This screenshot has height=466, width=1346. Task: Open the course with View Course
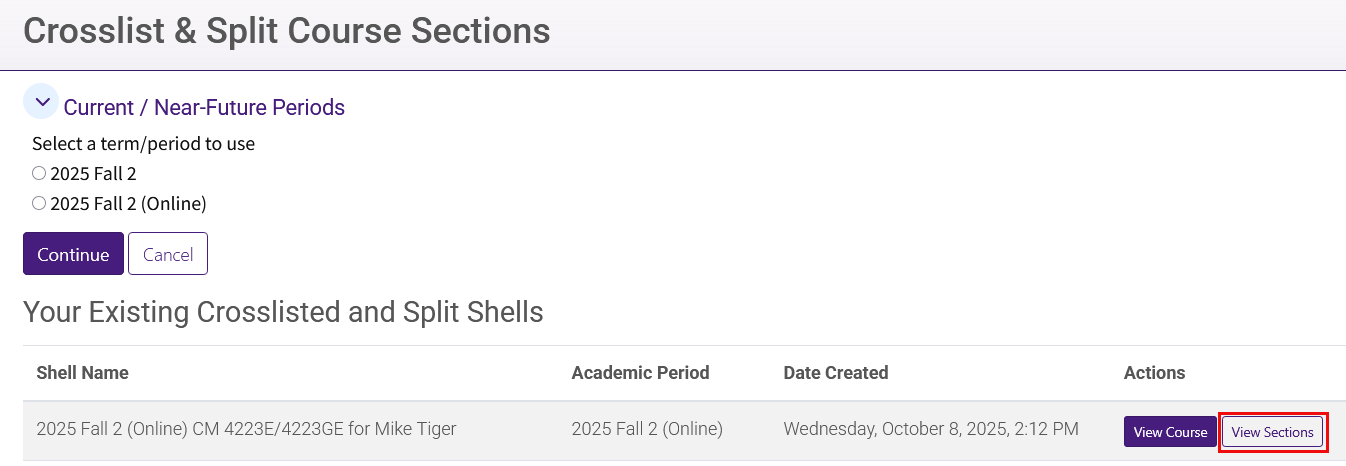[1170, 432]
